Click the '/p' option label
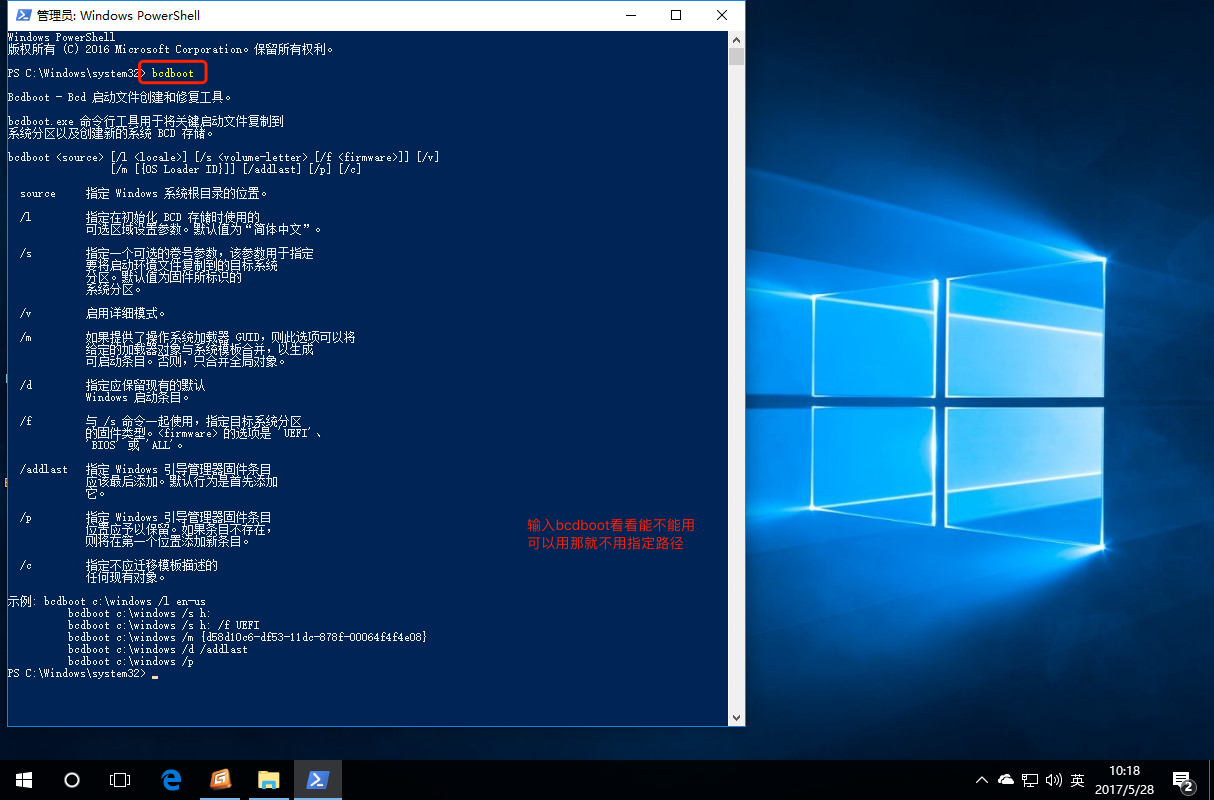This screenshot has width=1214, height=800. [26, 517]
